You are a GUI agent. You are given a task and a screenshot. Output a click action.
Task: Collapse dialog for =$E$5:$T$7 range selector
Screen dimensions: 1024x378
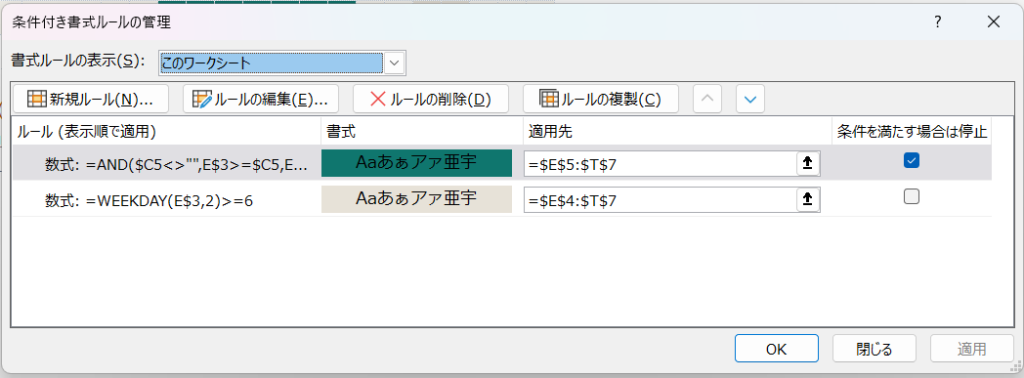[808, 164]
